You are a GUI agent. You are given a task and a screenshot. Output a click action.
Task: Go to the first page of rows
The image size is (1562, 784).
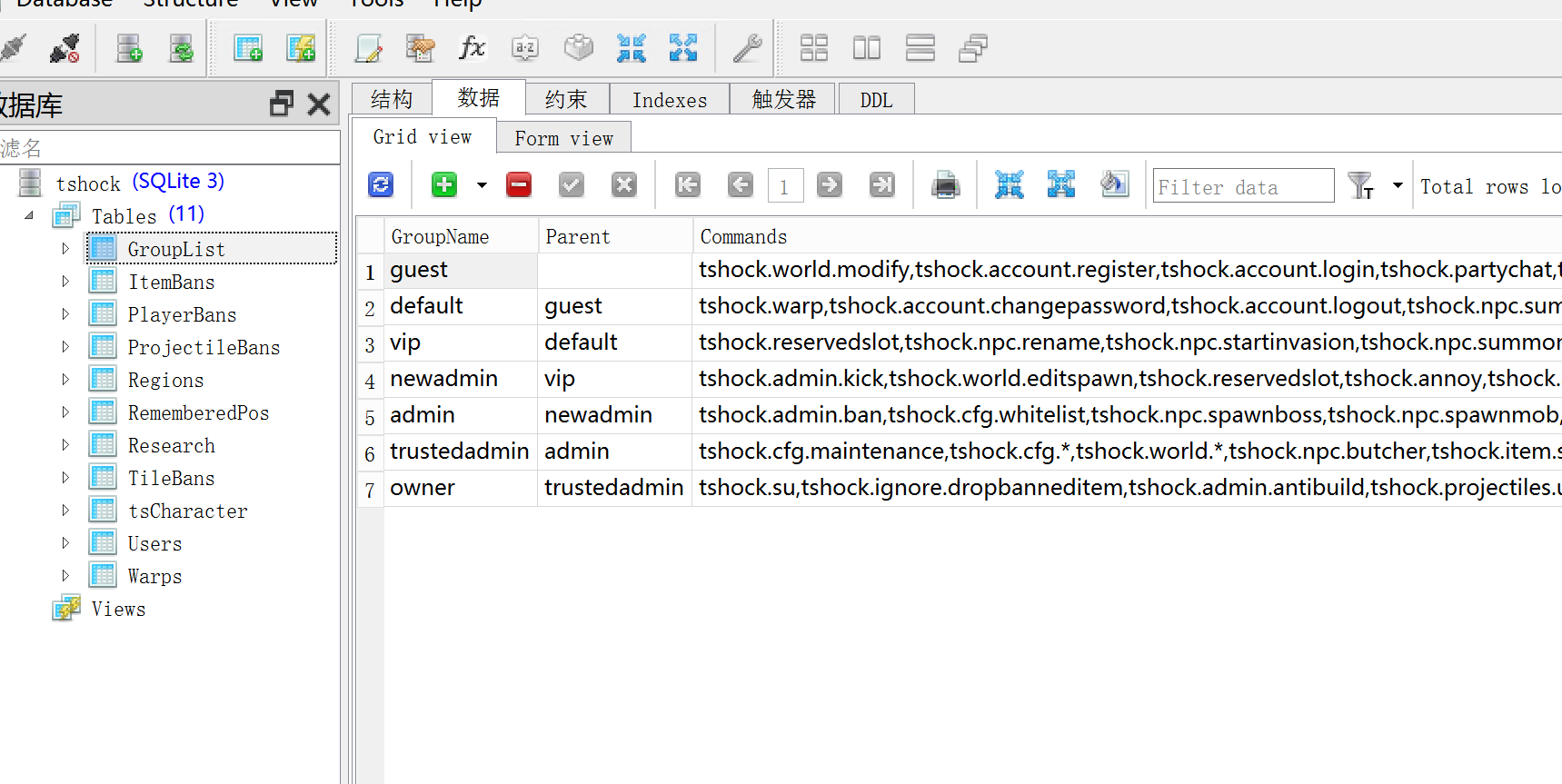tap(688, 185)
